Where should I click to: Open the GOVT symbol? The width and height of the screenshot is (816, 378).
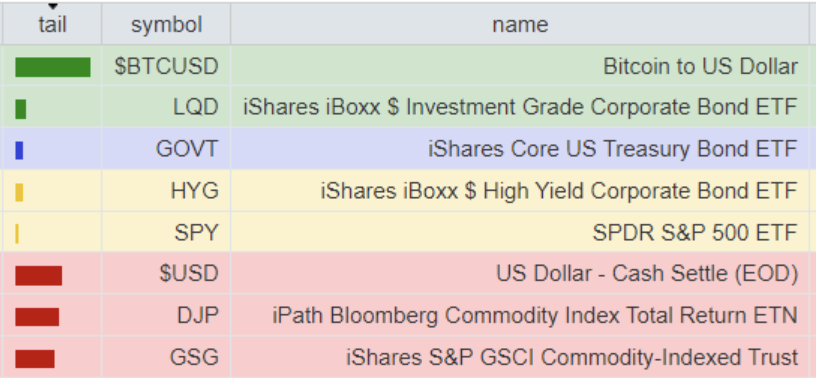(187, 149)
